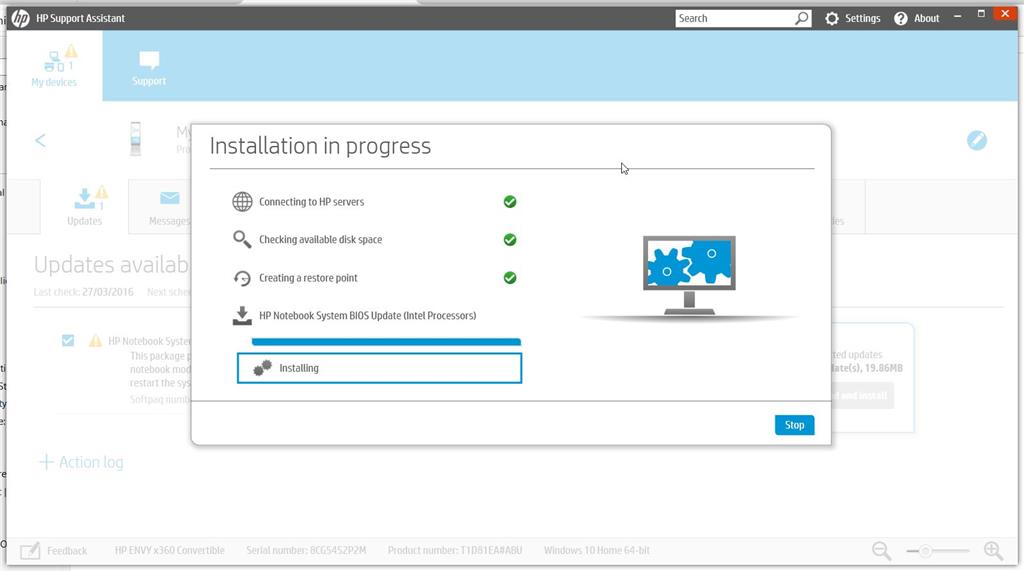This screenshot has width=1024, height=571.
Task: Click the 'Updates availab' heading
Action: pos(112,265)
